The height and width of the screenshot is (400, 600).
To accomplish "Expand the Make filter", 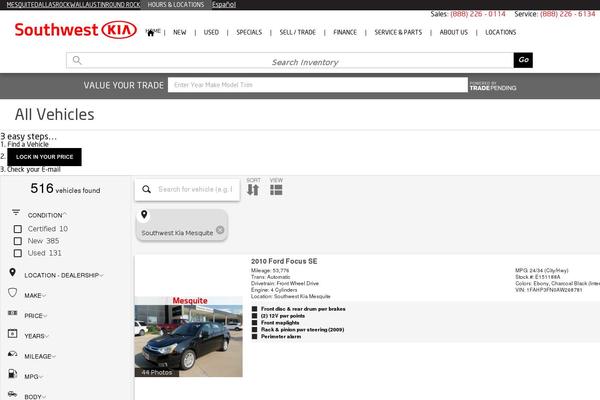I will click(35, 296).
